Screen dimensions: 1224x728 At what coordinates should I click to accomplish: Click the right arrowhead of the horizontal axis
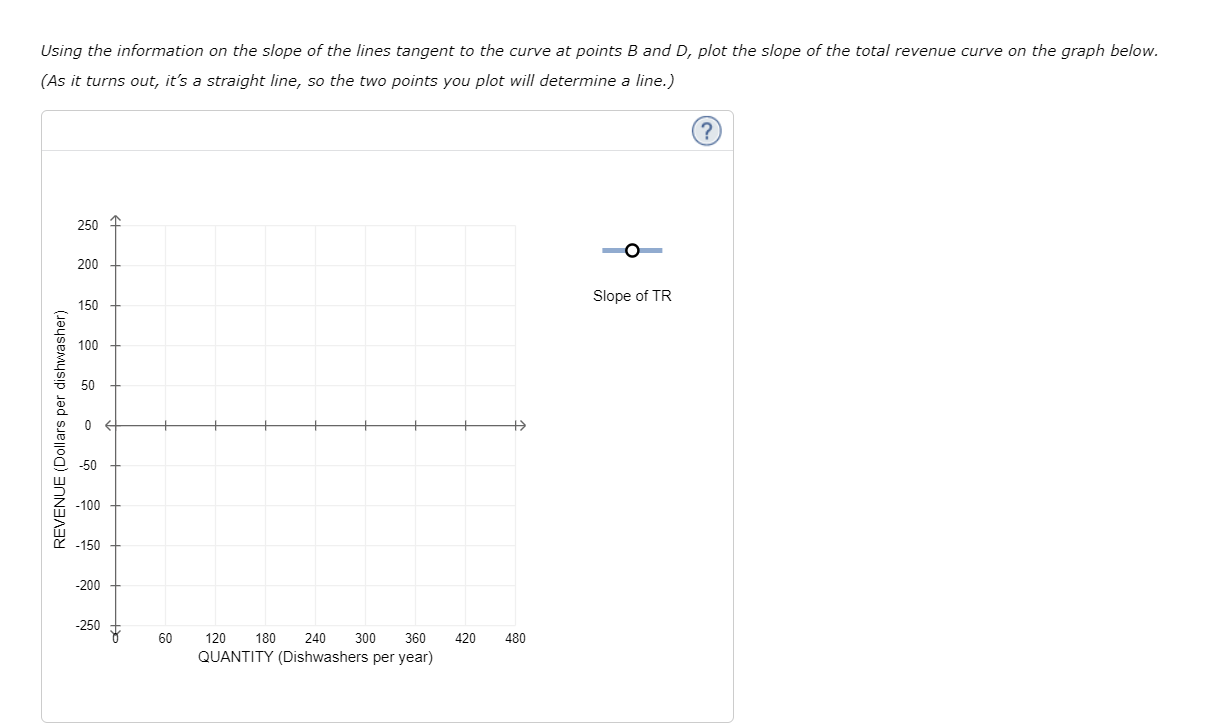pyautogui.click(x=521, y=424)
